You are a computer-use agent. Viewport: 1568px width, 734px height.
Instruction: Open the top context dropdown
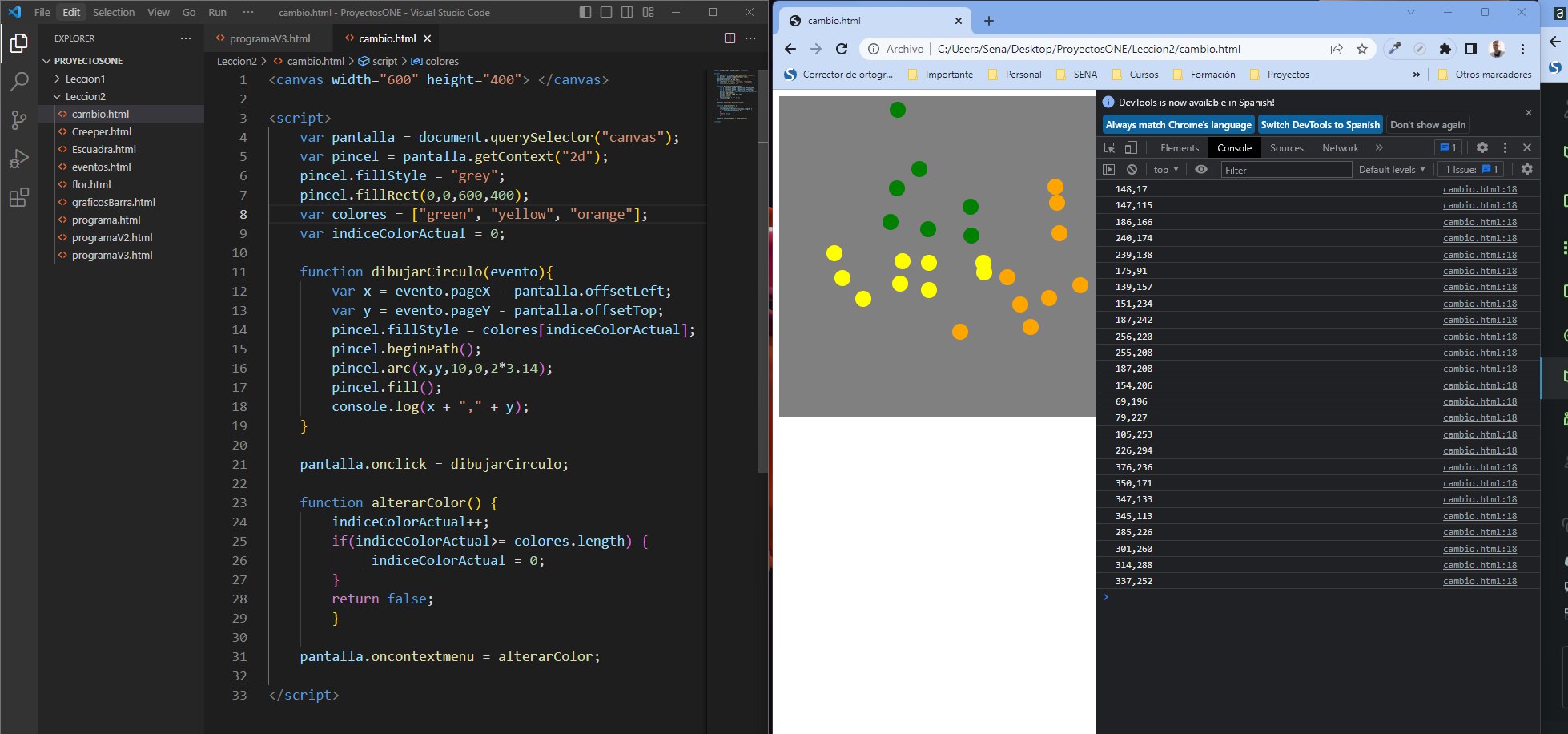pos(1166,170)
